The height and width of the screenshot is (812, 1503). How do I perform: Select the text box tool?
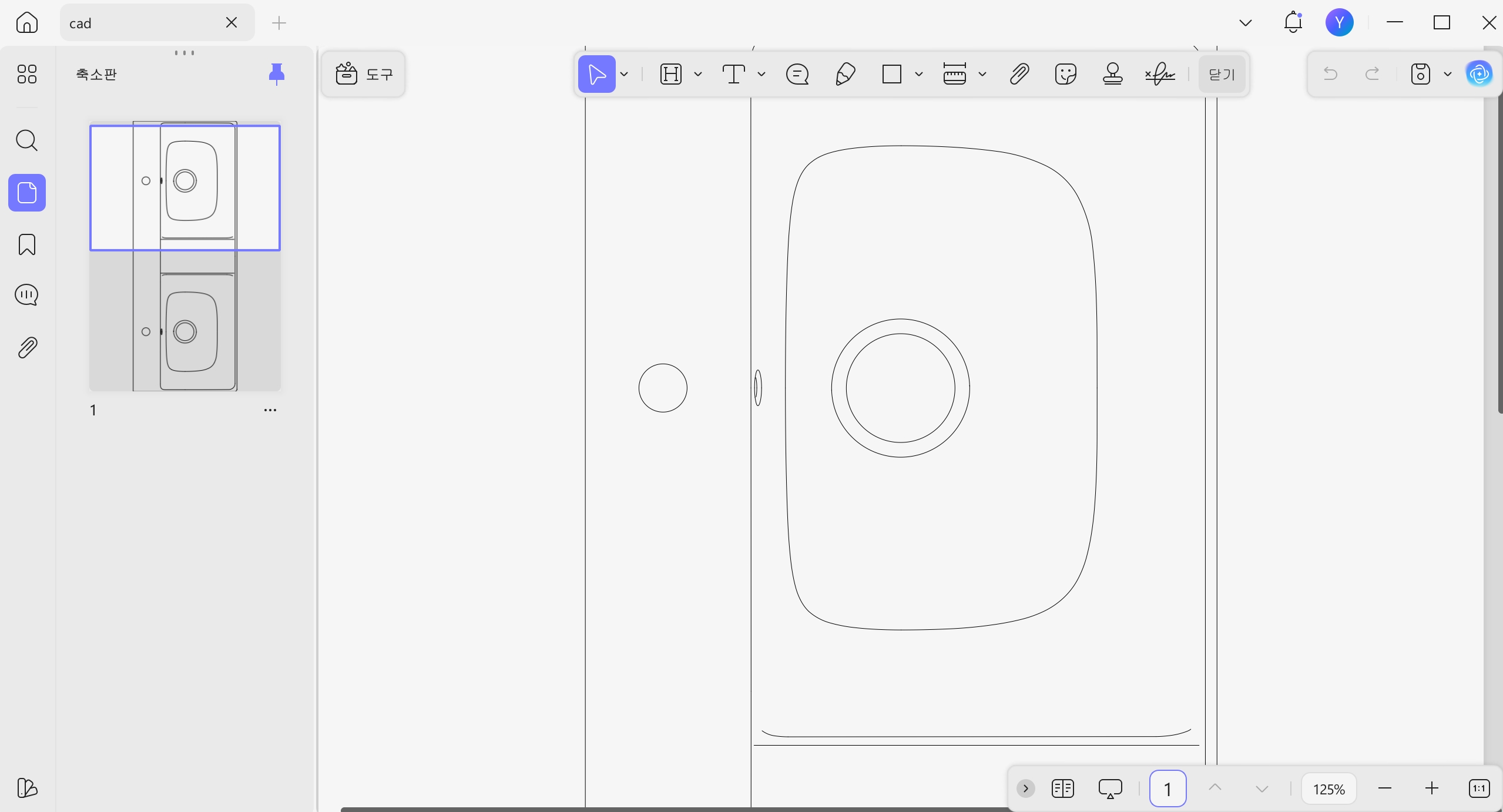click(734, 74)
